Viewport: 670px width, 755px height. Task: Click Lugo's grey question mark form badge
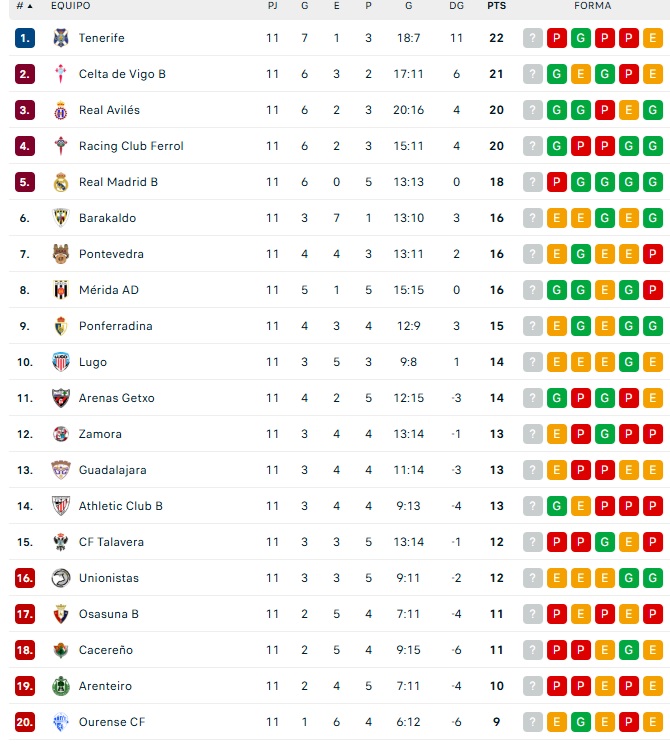533,362
